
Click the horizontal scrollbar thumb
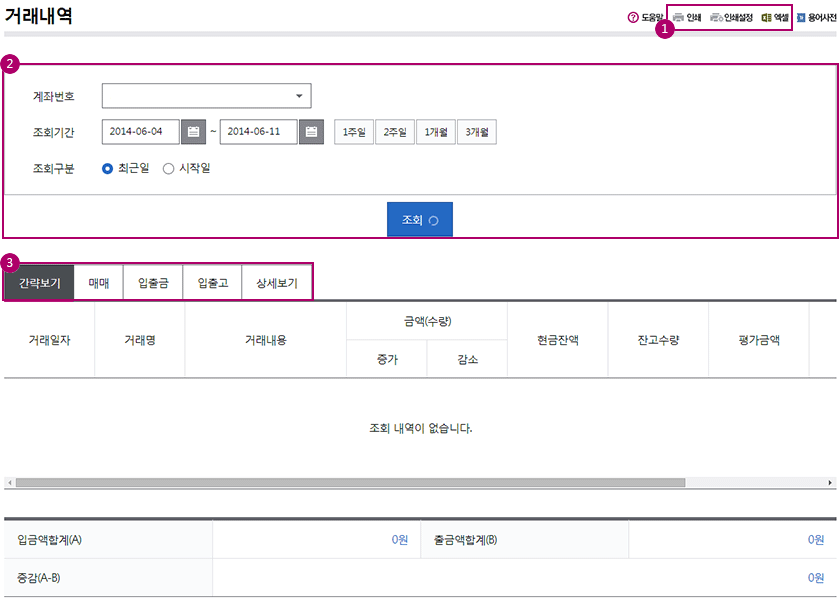pos(350,483)
